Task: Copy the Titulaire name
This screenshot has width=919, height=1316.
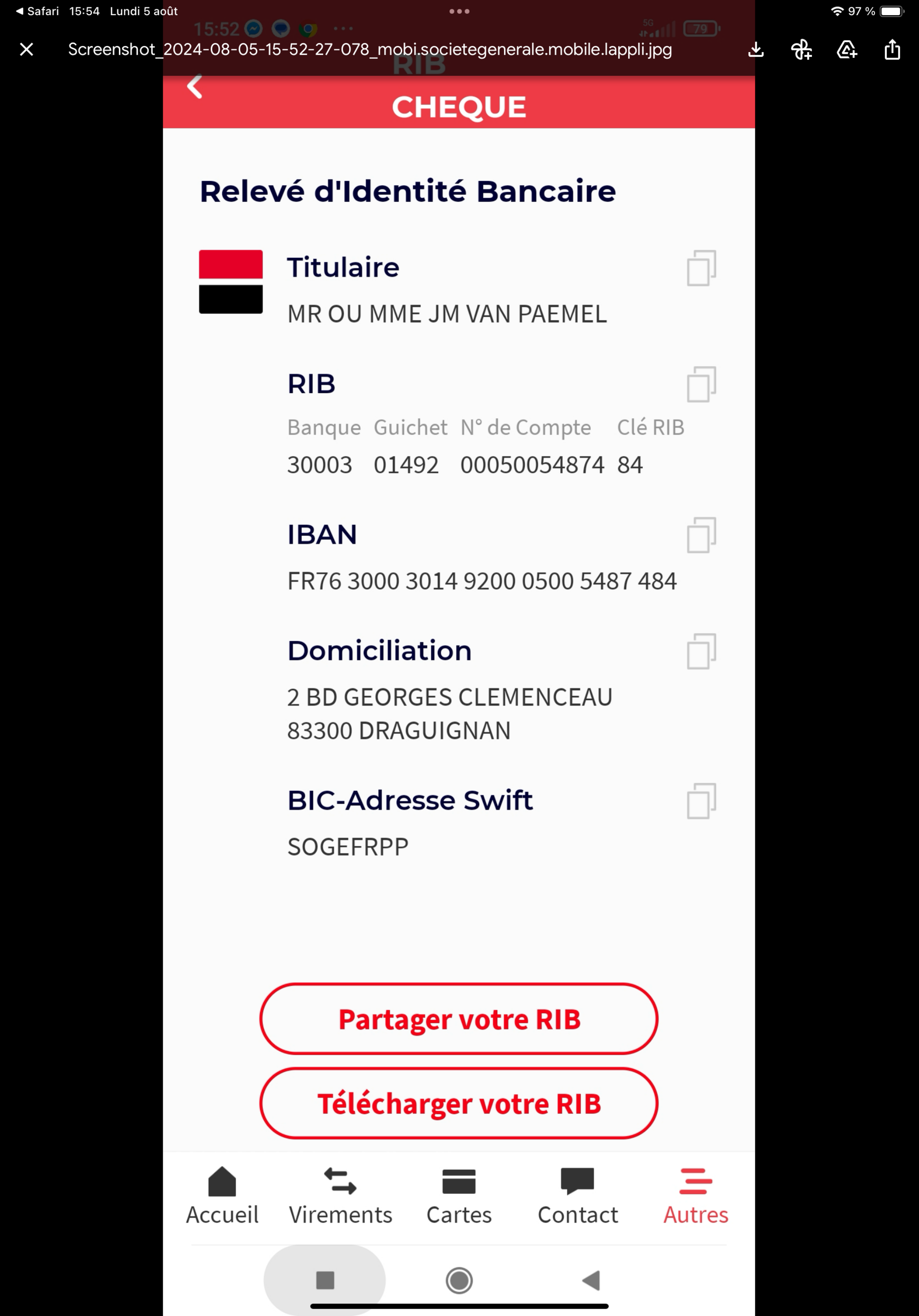Action: click(701, 268)
